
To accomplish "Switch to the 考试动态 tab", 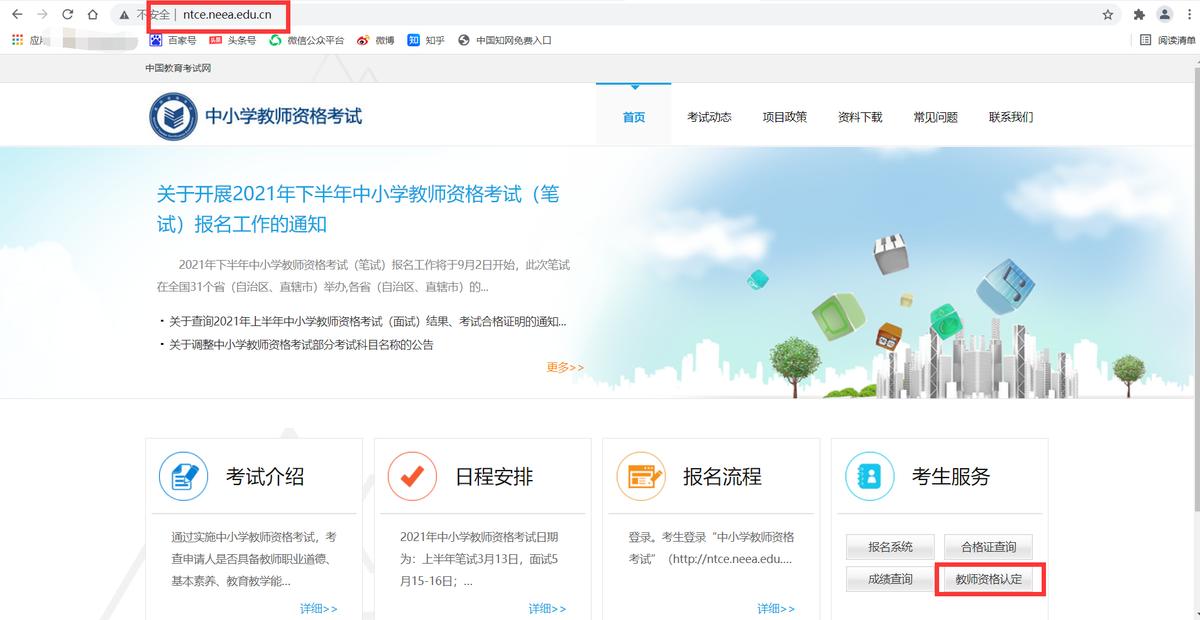I will [709, 116].
